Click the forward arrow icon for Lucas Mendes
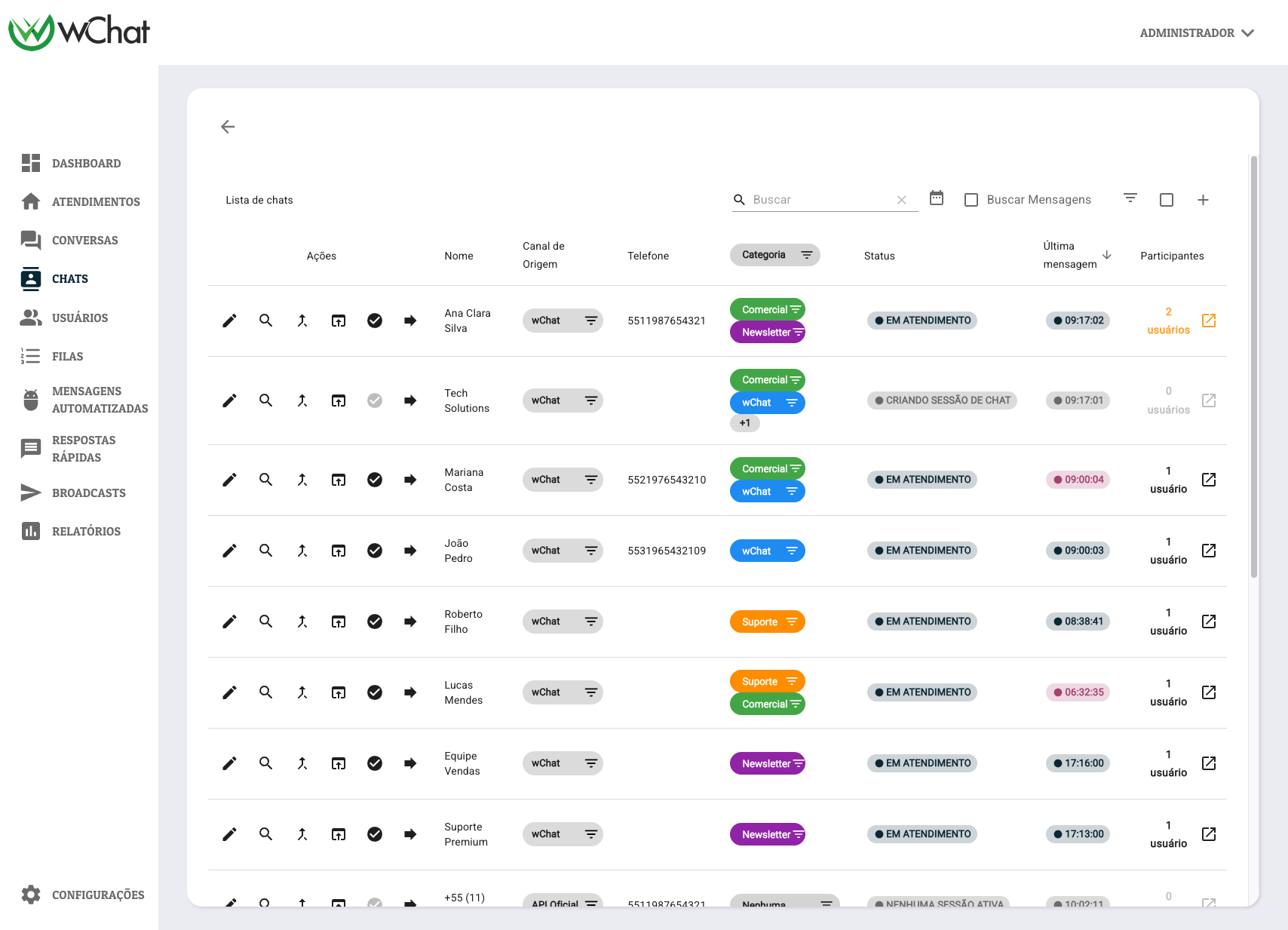This screenshot has height=930, width=1288. point(410,692)
